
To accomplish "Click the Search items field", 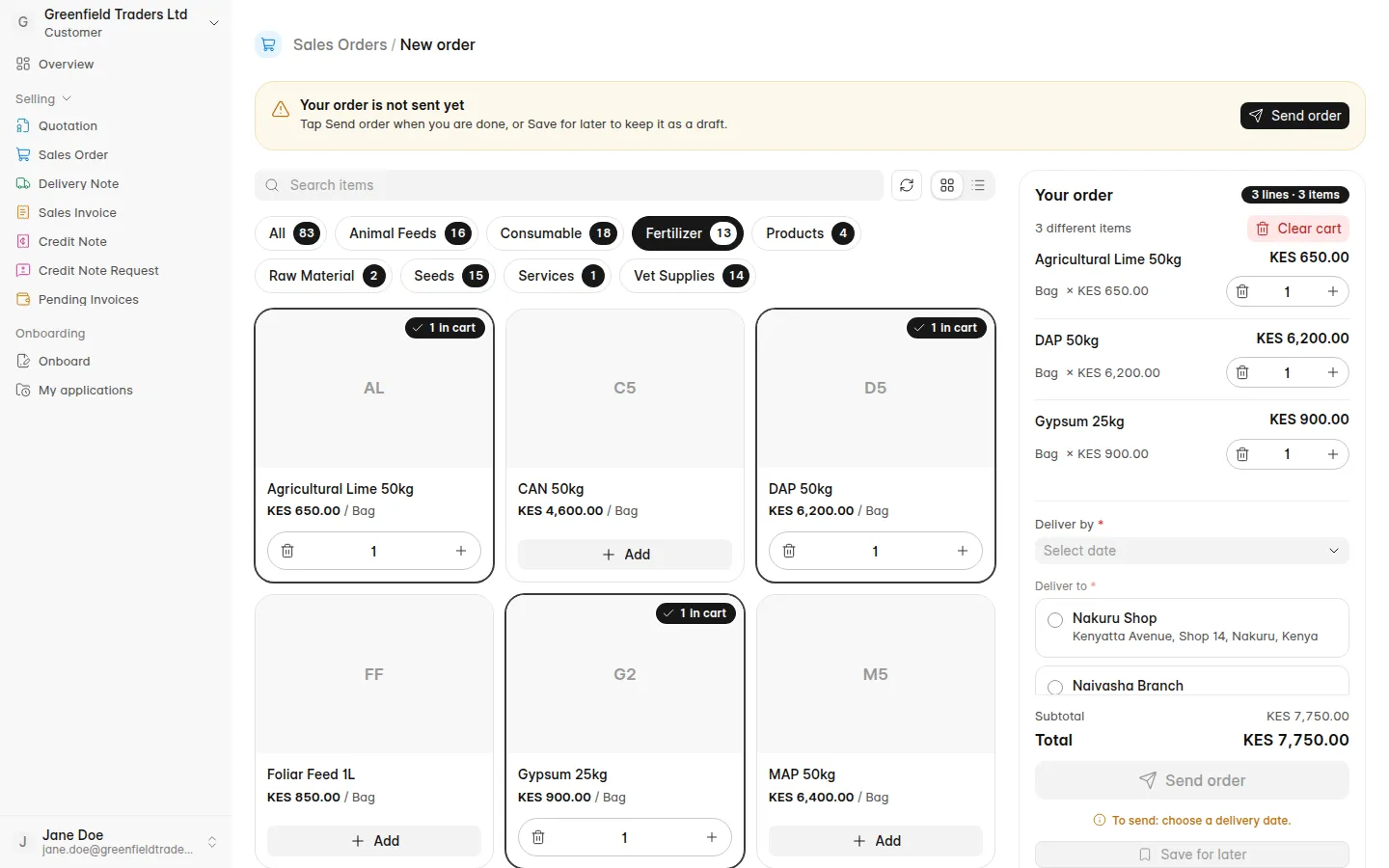I will click(569, 185).
